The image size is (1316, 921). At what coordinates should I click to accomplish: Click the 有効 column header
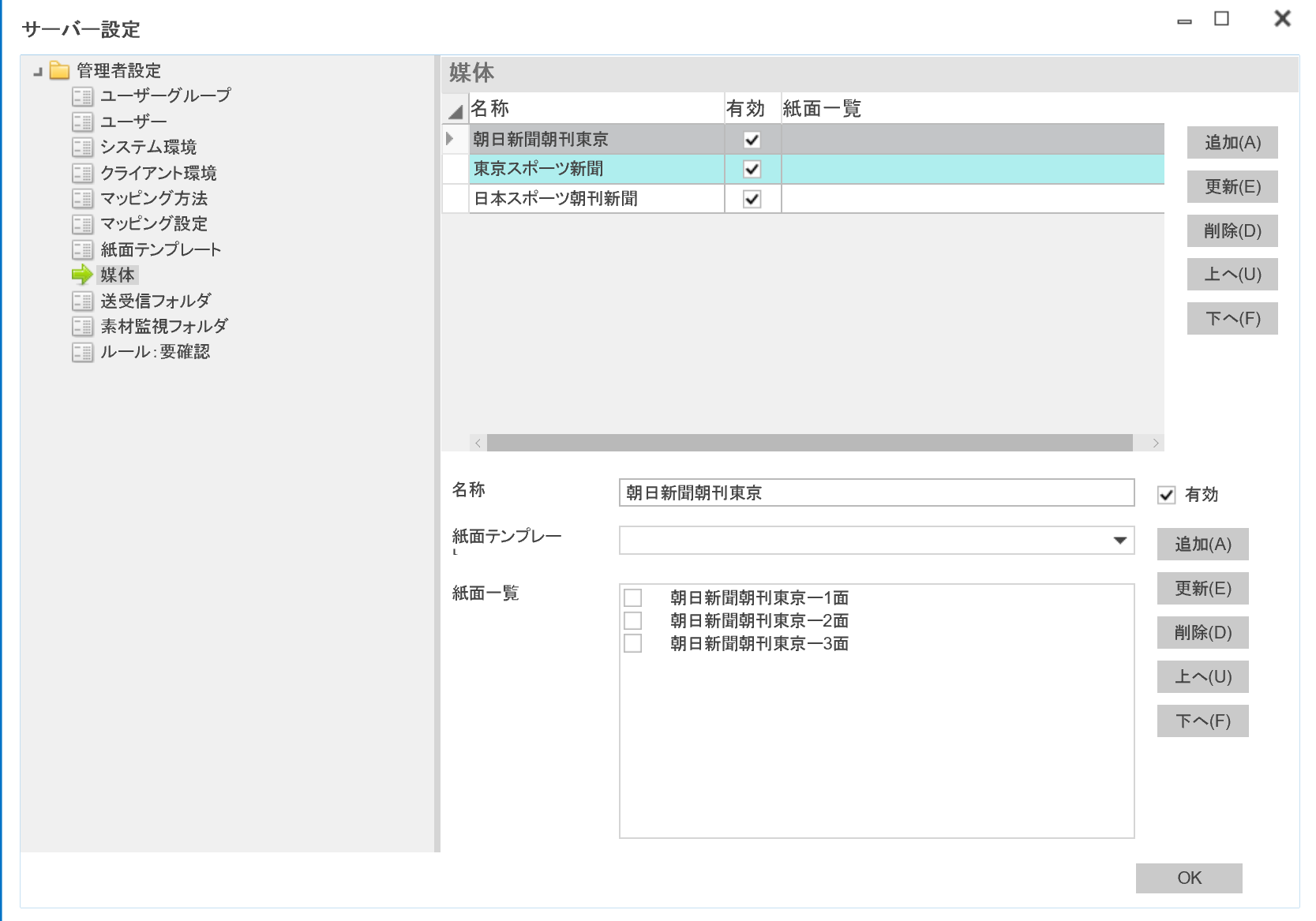752,109
